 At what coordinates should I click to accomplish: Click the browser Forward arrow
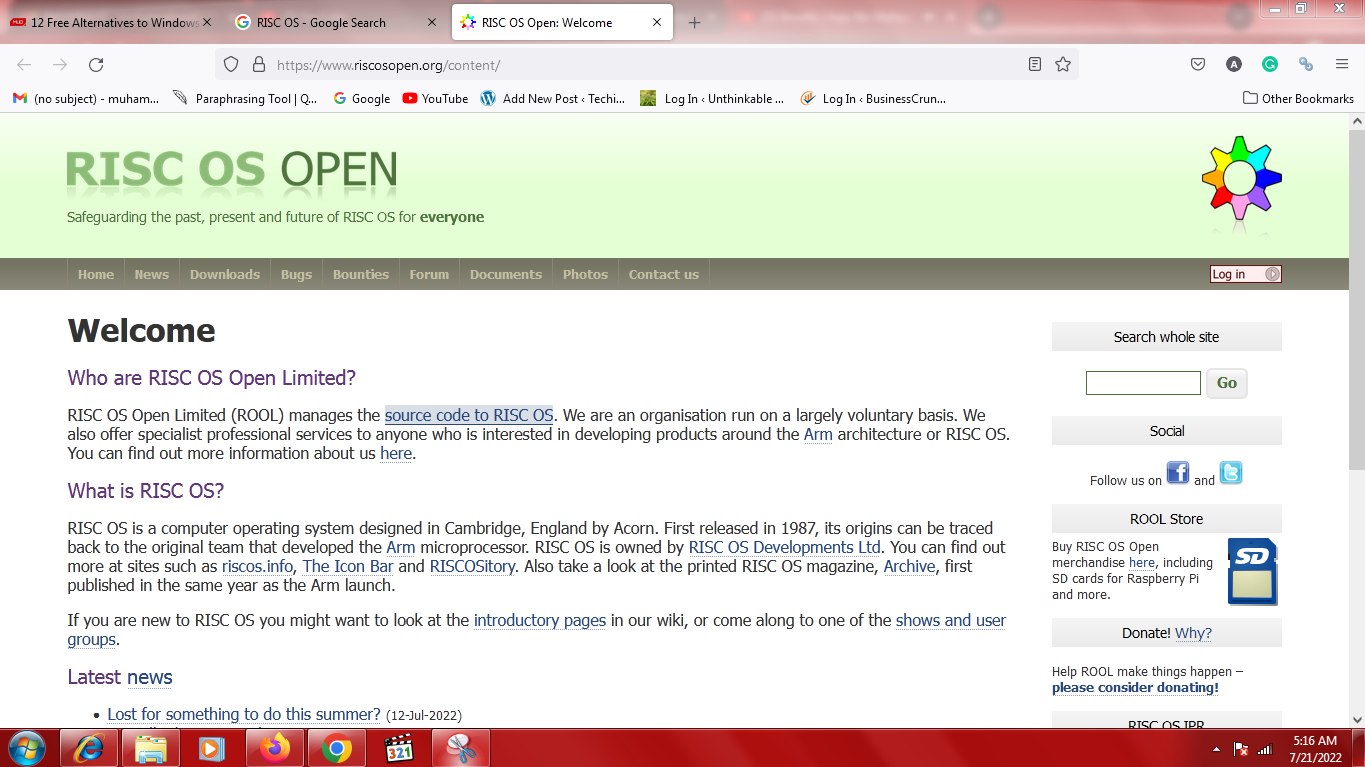[x=60, y=64]
